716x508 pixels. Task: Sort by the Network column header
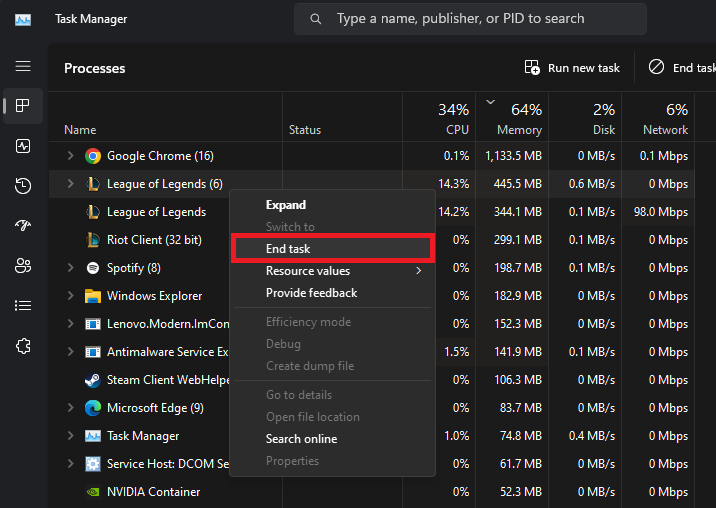tap(658, 117)
